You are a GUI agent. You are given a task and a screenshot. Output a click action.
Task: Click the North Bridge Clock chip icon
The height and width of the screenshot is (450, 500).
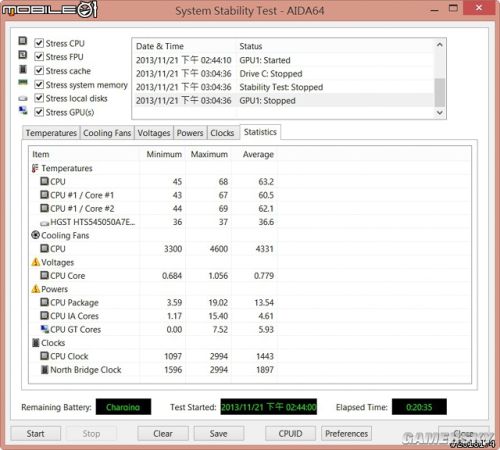[44, 370]
